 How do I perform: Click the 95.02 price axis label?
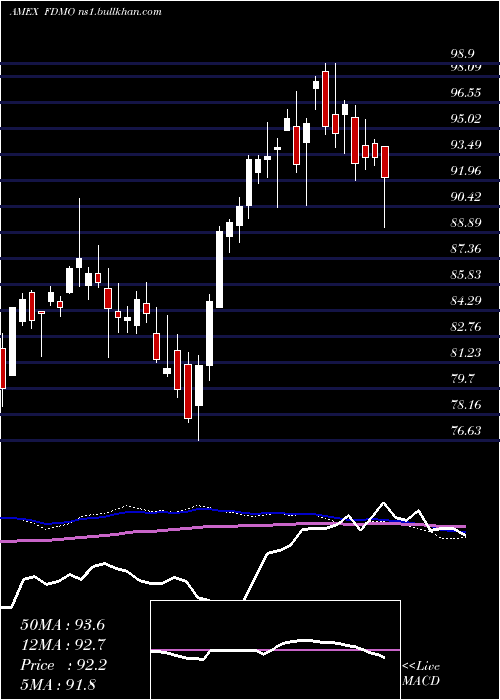(x=466, y=119)
